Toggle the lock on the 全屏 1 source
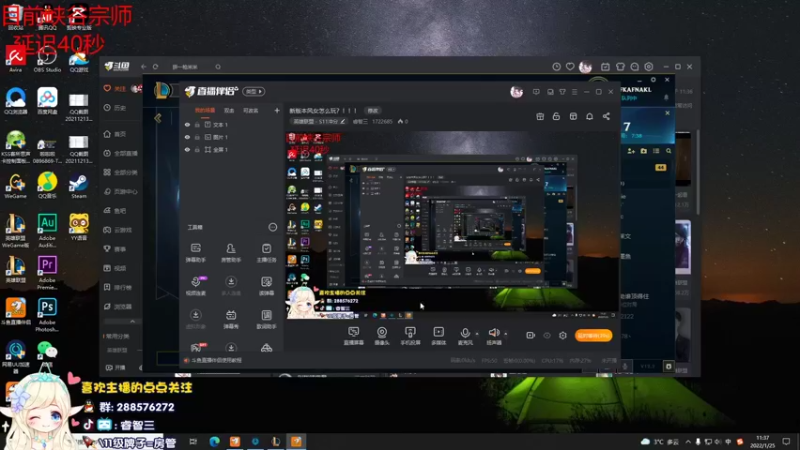This screenshot has width=800, height=450. tap(197, 150)
